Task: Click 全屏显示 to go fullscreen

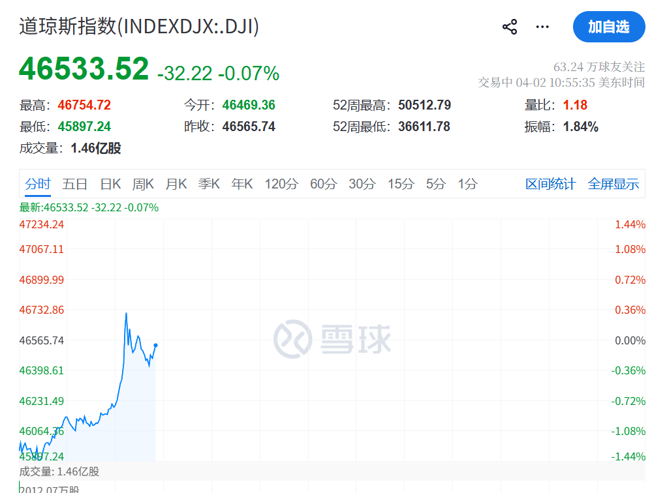Action: click(613, 184)
